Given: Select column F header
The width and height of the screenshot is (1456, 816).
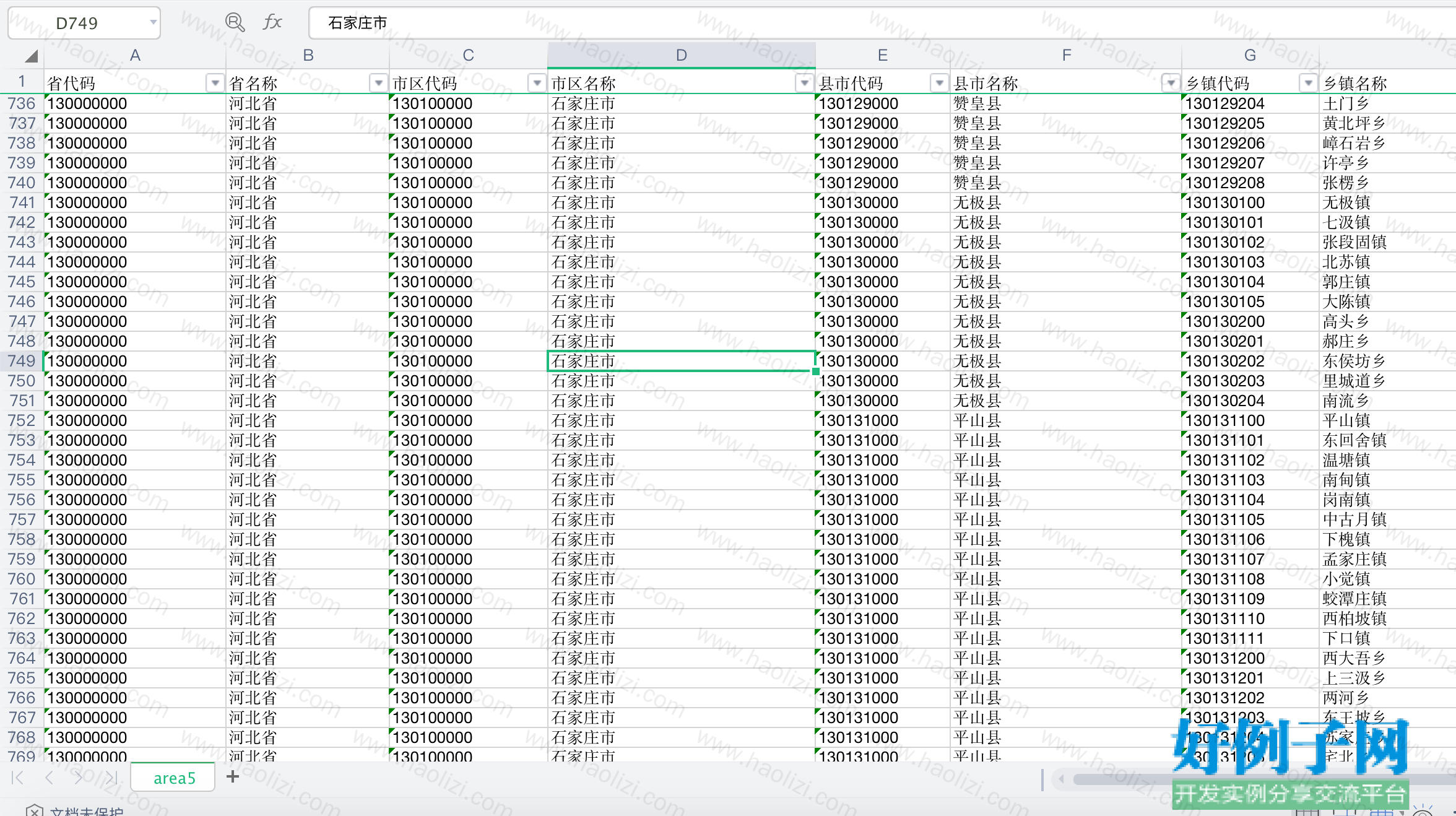Looking at the screenshot, I should pos(1066,56).
